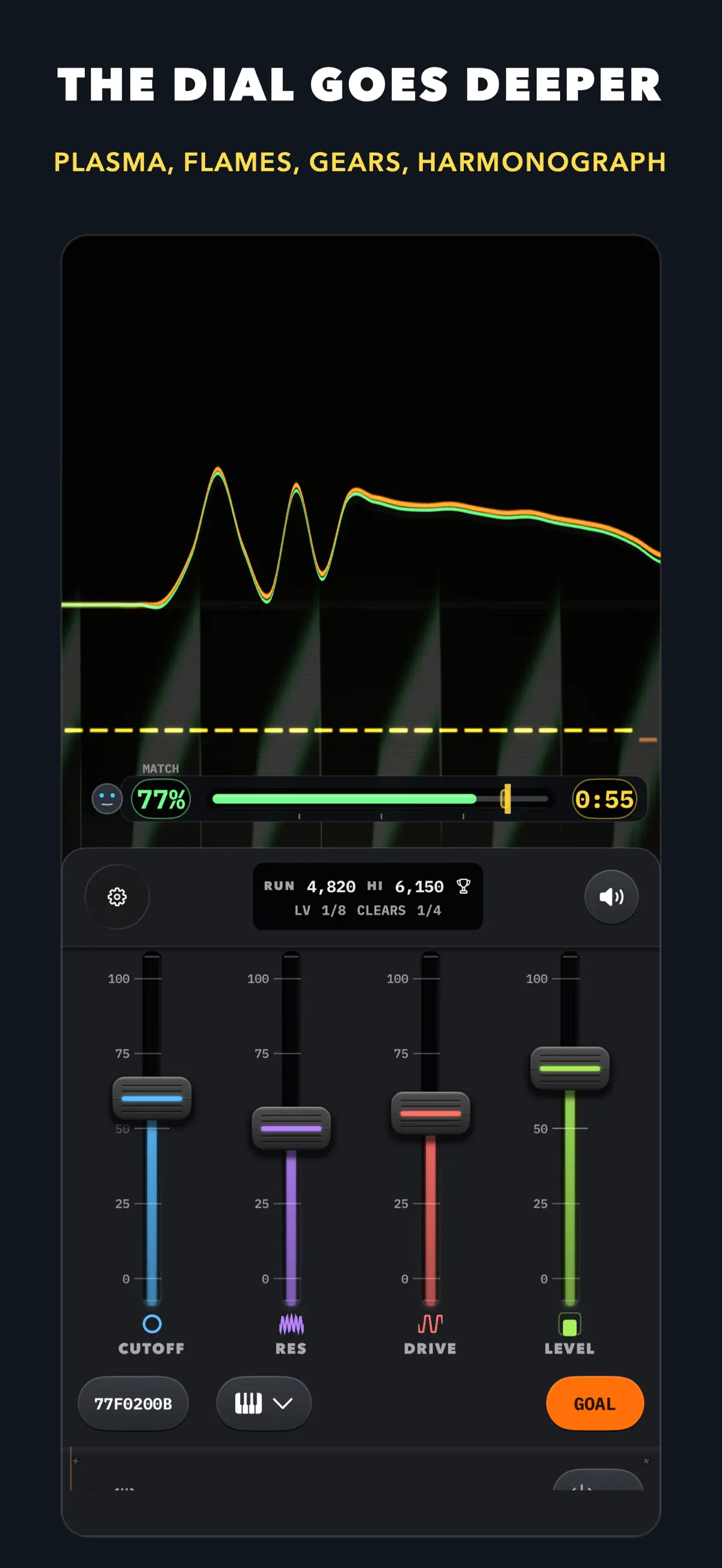722x1568 pixels.
Task: Expand the chevron next to the piano icon
Action: pos(282,1403)
